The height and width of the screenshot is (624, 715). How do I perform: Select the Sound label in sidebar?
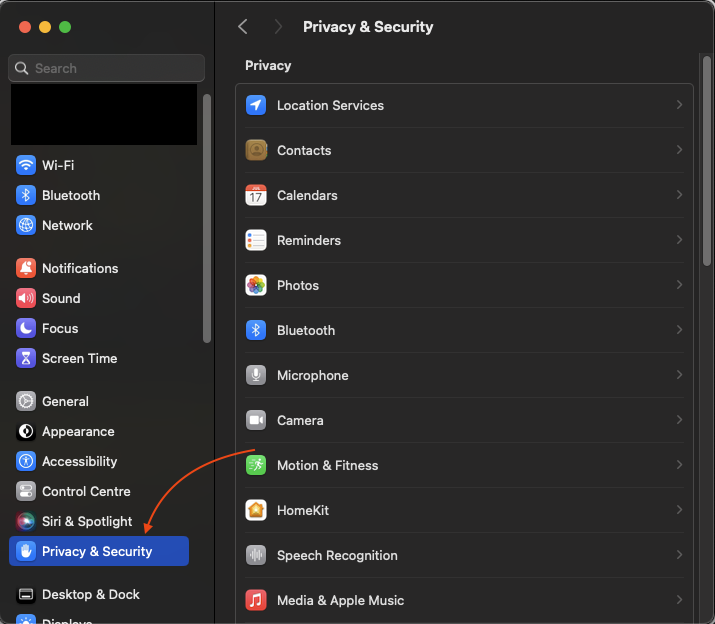[x=61, y=298]
